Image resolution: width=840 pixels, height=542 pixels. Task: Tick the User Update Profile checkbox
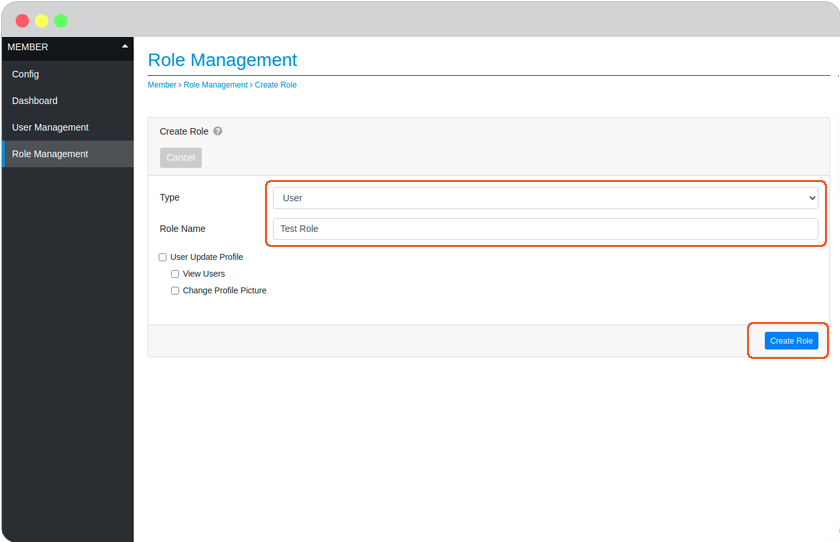click(162, 257)
